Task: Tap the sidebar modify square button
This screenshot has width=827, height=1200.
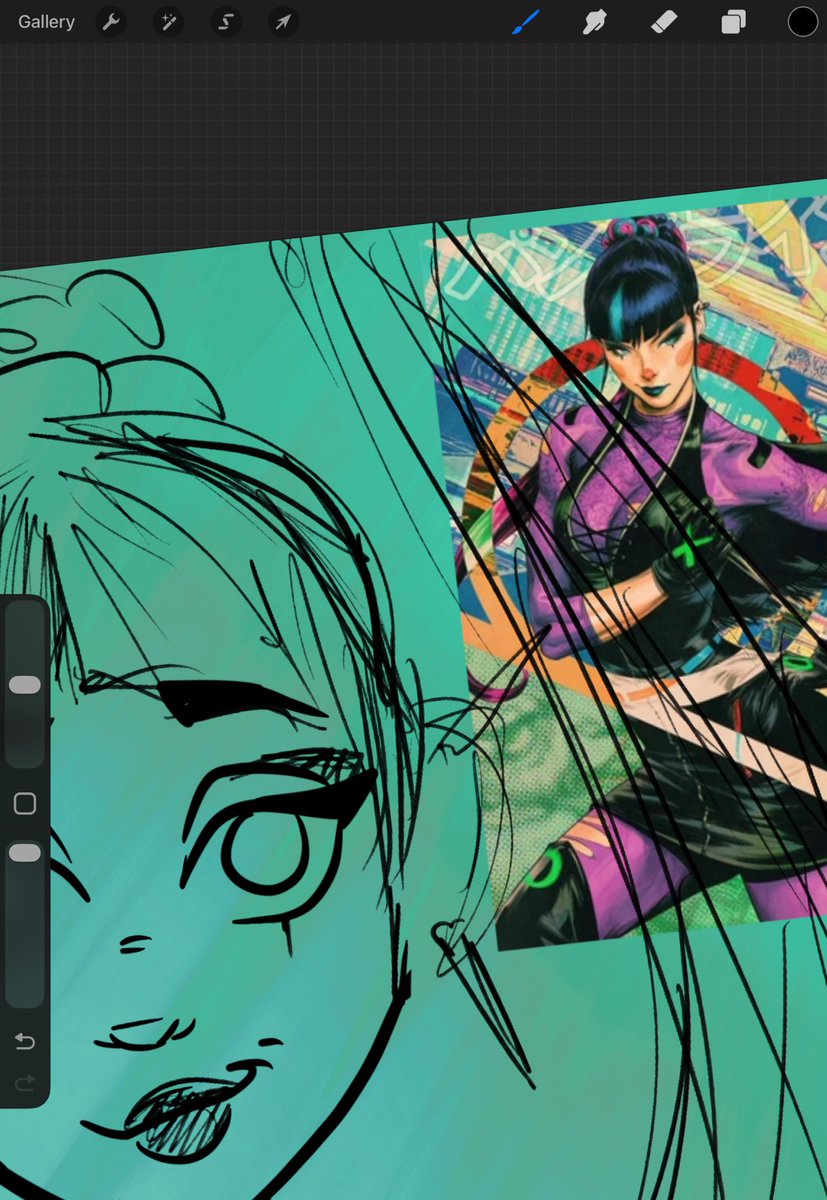Action: tap(25, 804)
